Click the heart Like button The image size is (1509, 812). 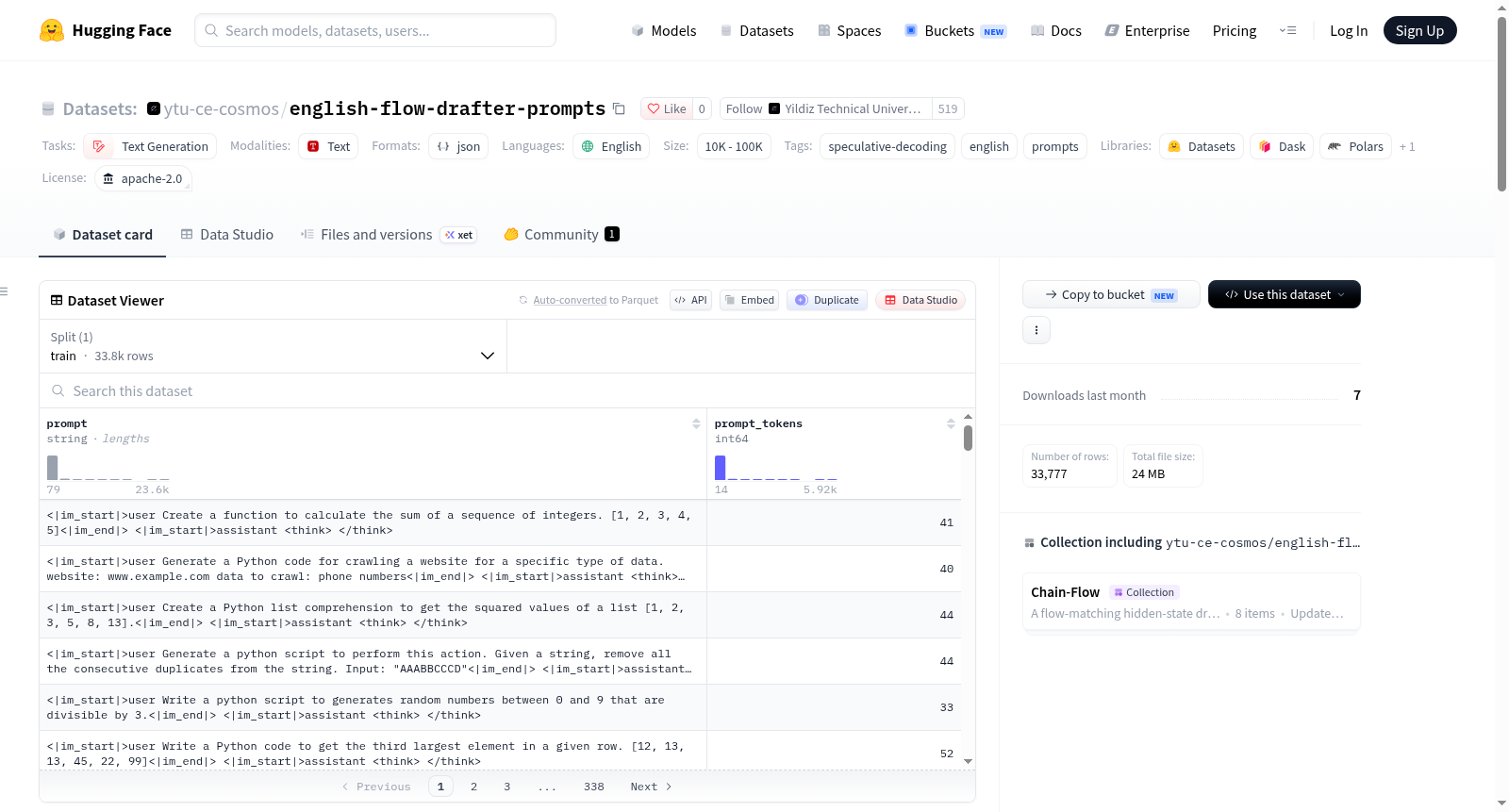(666, 108)
